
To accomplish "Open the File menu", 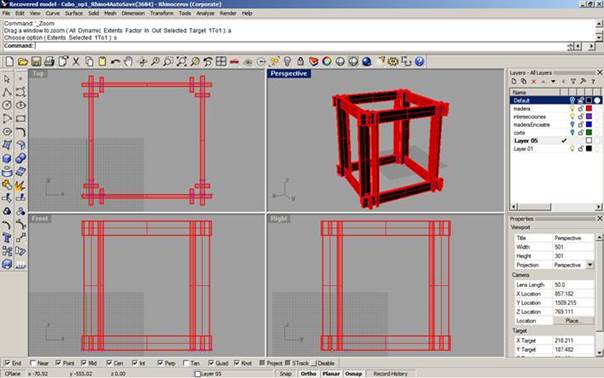I will tap(6, 13).
